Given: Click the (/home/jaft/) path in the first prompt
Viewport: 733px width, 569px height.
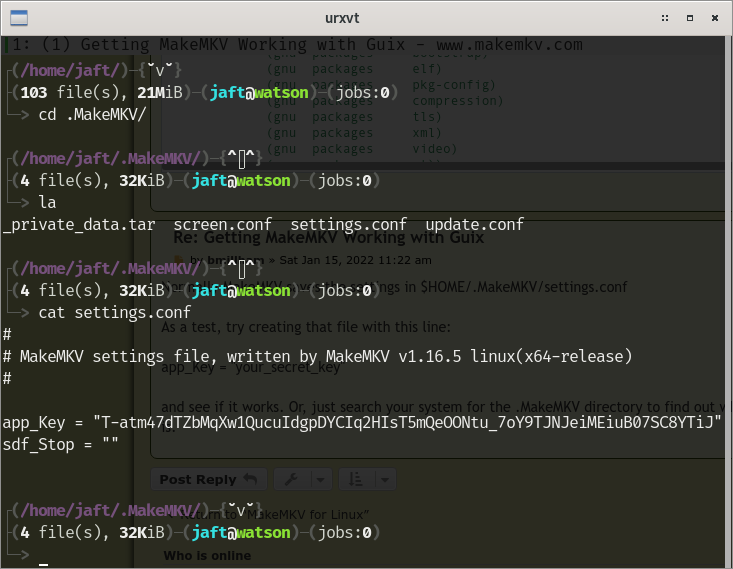Looking at the screenshot, I should (70, 71).
